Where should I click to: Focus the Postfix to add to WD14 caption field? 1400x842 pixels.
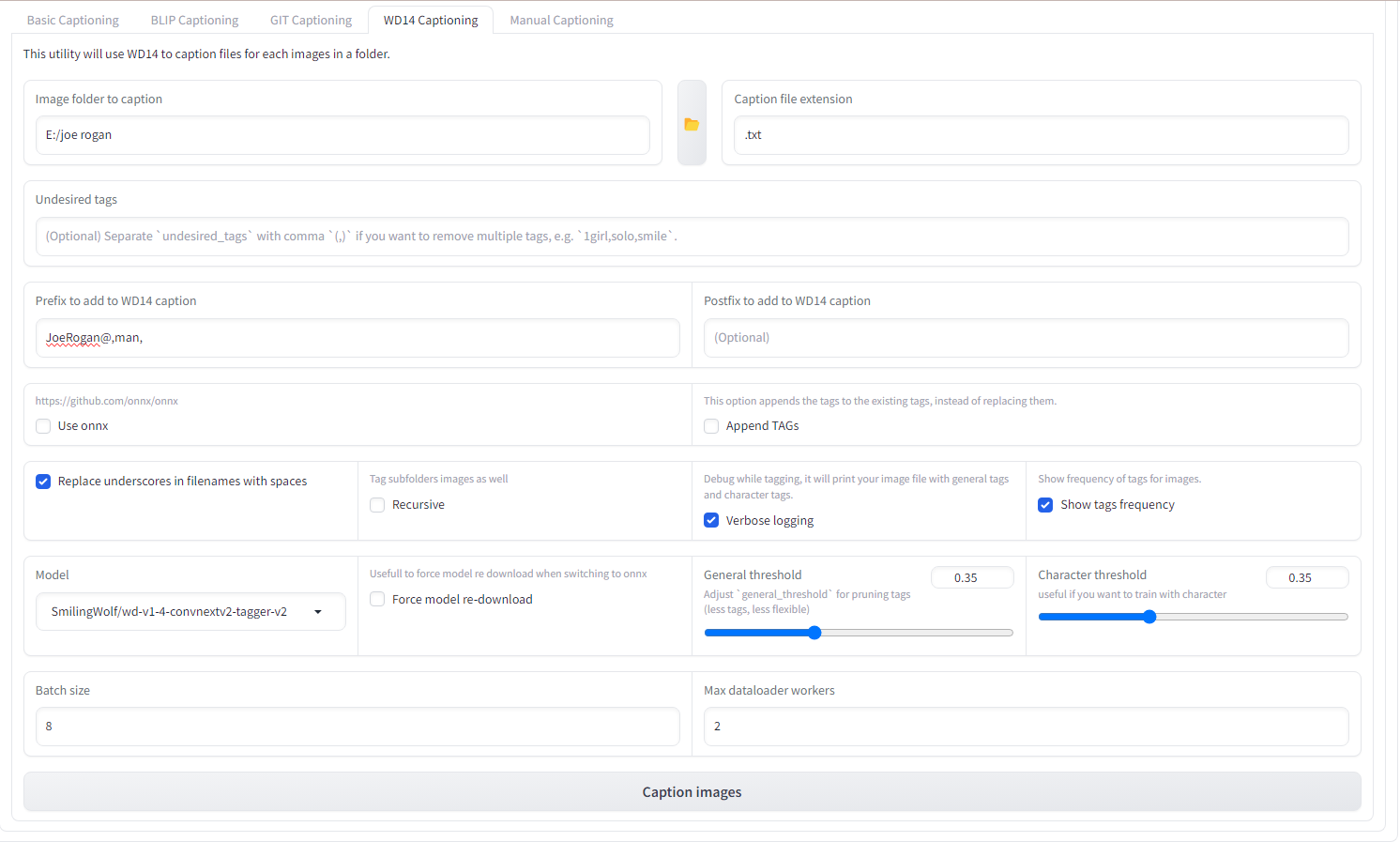pyautogui.click(x=1027, y=338)
